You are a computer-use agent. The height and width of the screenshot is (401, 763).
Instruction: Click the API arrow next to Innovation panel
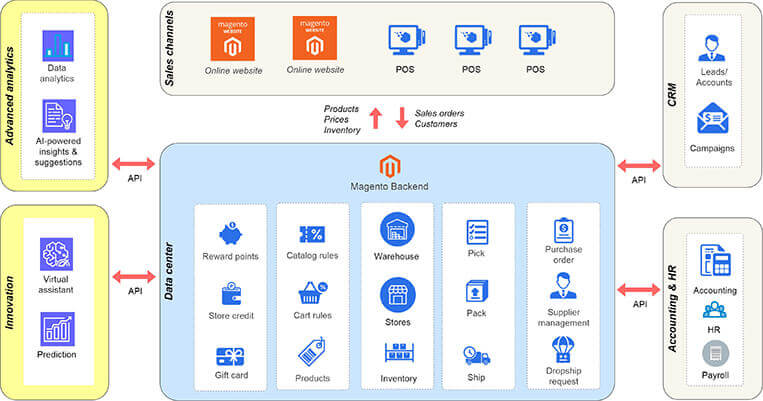click(x=134, y=277)
